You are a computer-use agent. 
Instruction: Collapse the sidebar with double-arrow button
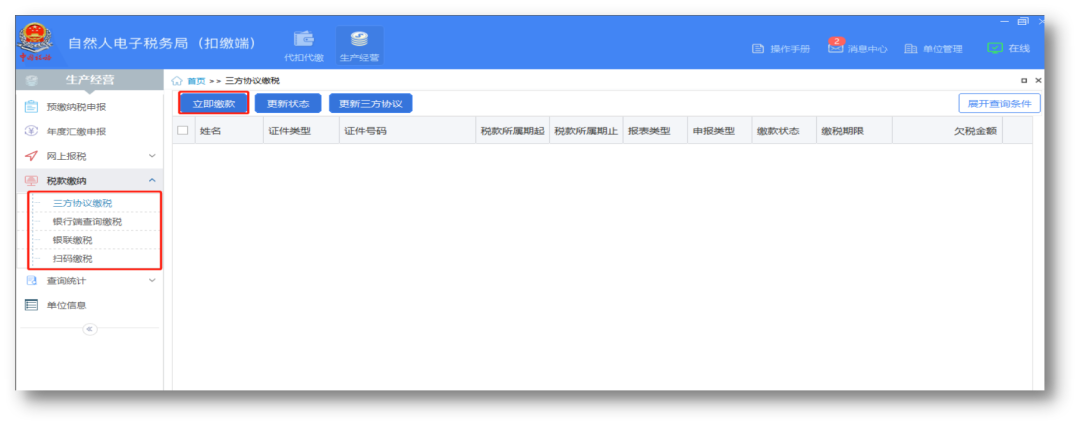90,329
